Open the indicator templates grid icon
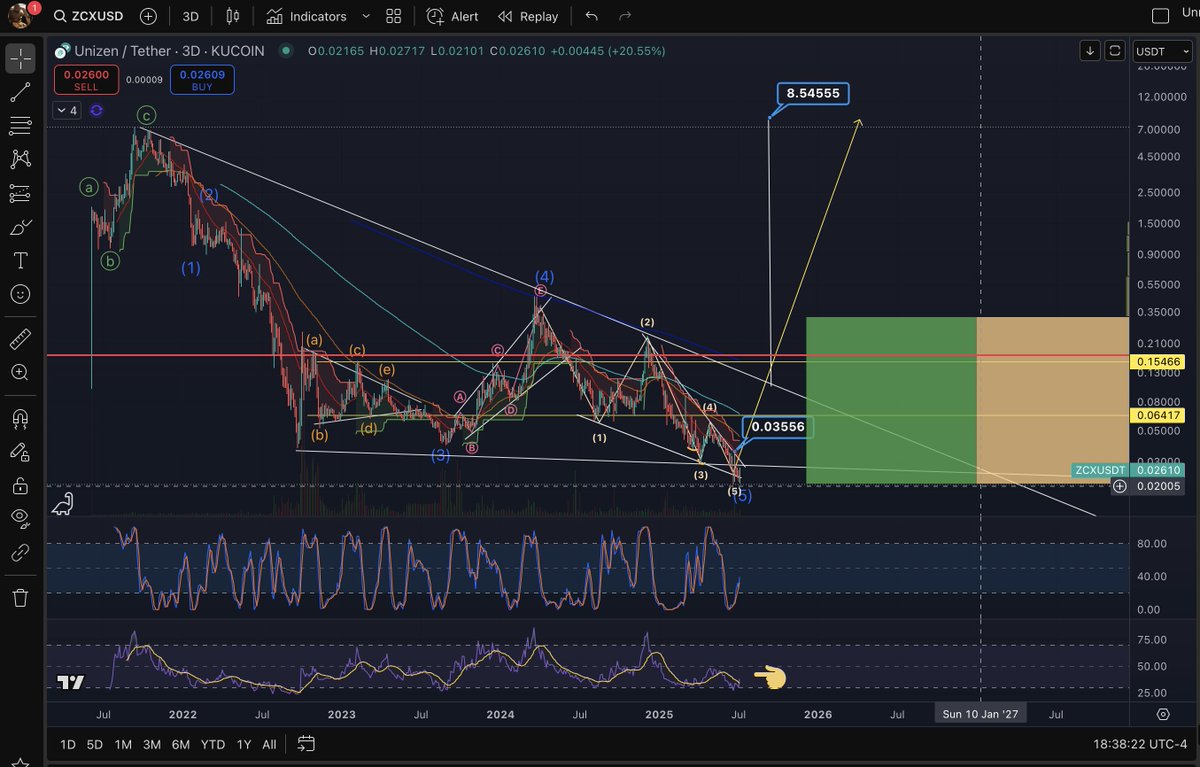Image resolution: width=1200 pixels, height=767 pixels. 393,16
